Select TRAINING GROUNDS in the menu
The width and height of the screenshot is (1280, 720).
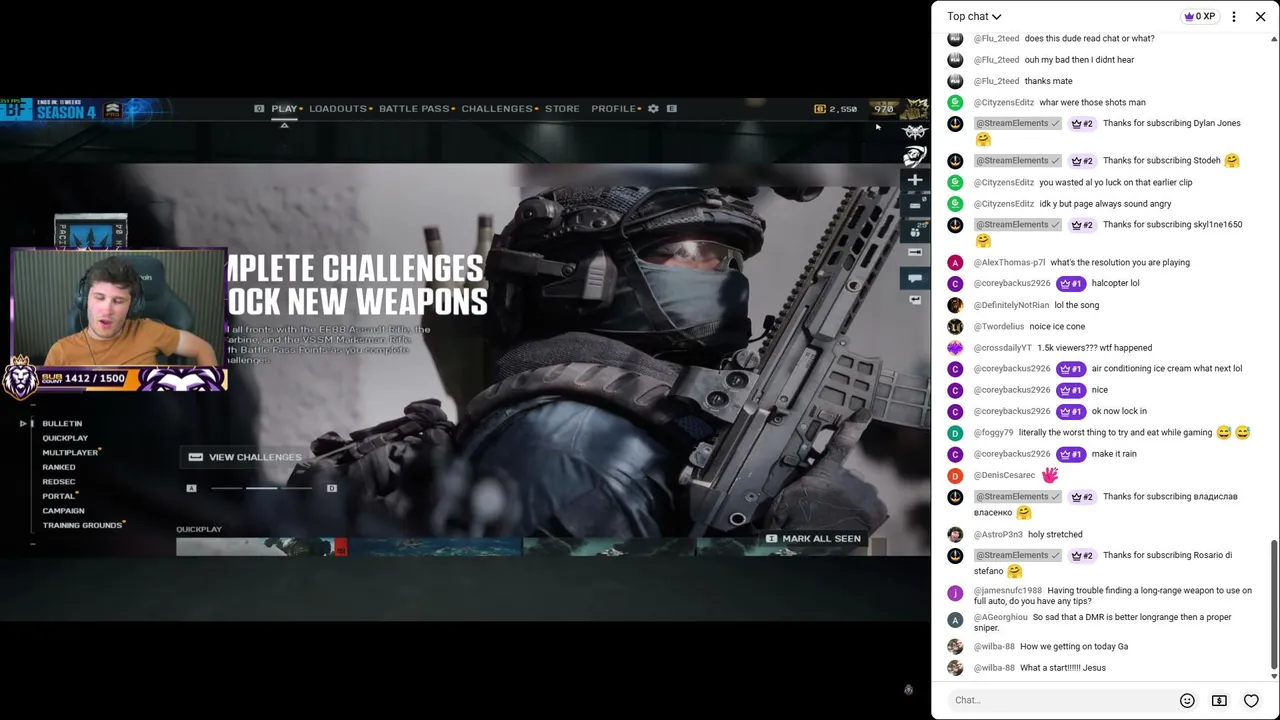click(82, 525)
